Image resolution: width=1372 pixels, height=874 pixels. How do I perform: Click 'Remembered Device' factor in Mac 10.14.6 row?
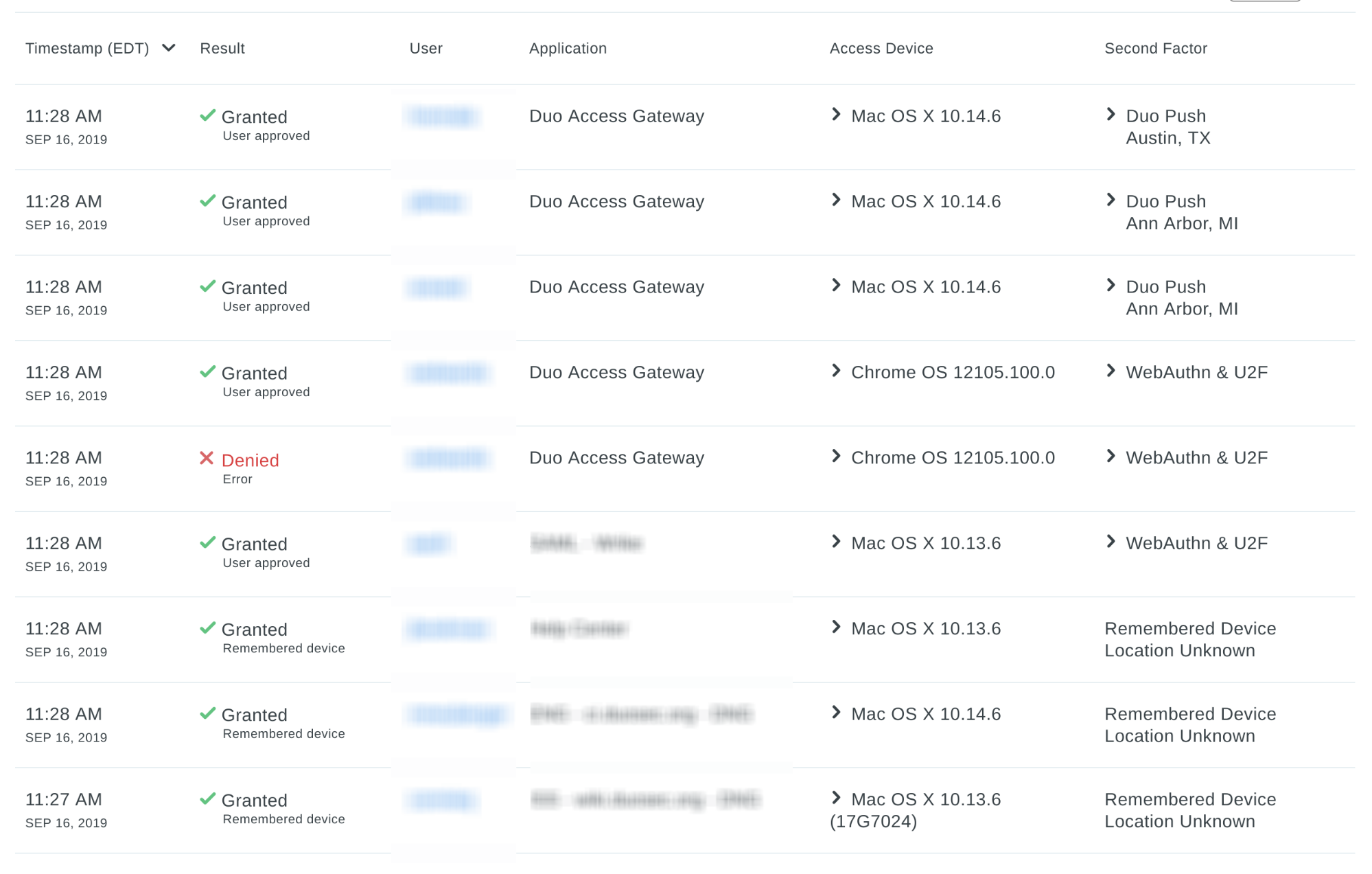1190,714
